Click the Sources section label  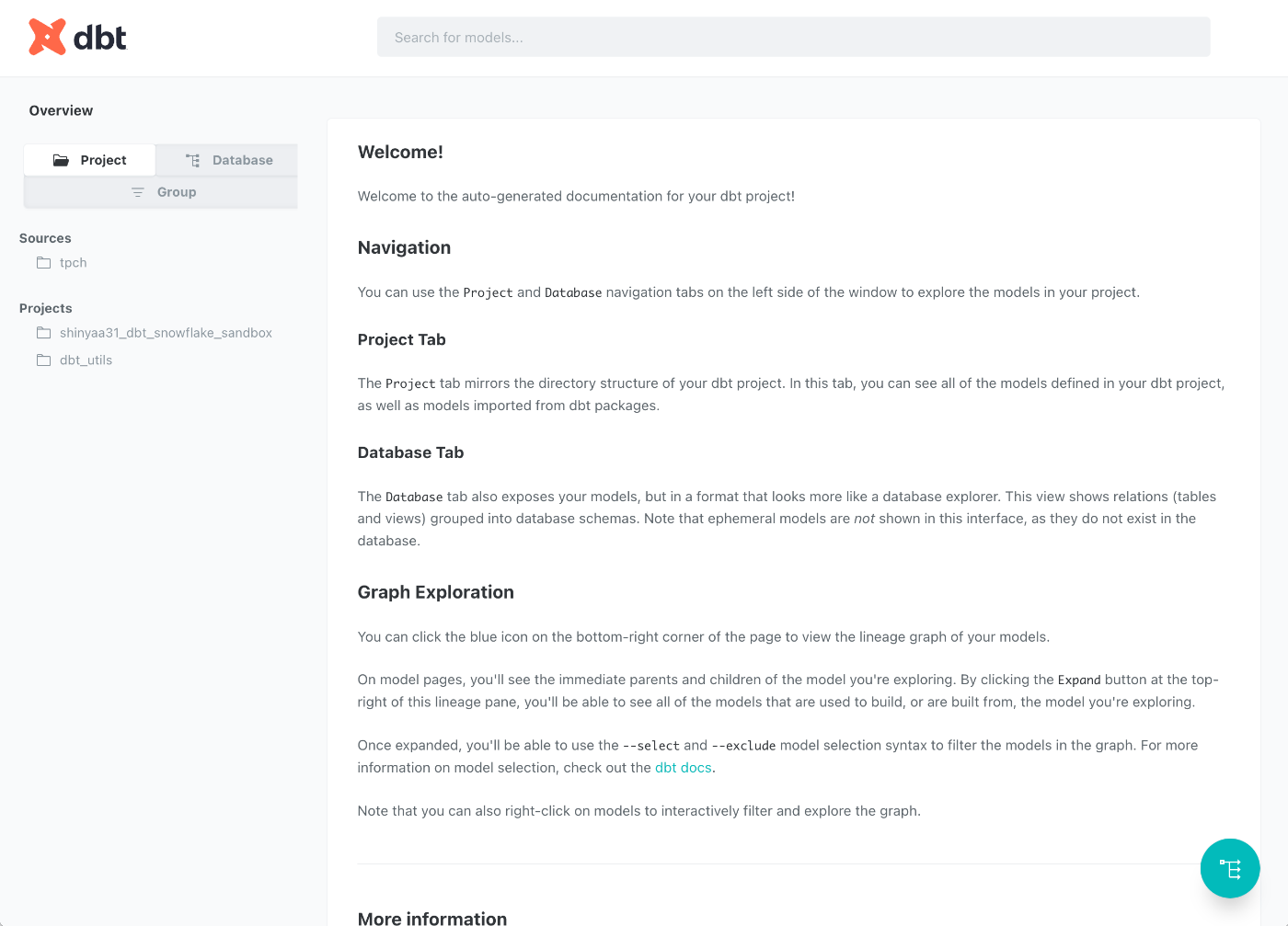click(x=45, y=238)
